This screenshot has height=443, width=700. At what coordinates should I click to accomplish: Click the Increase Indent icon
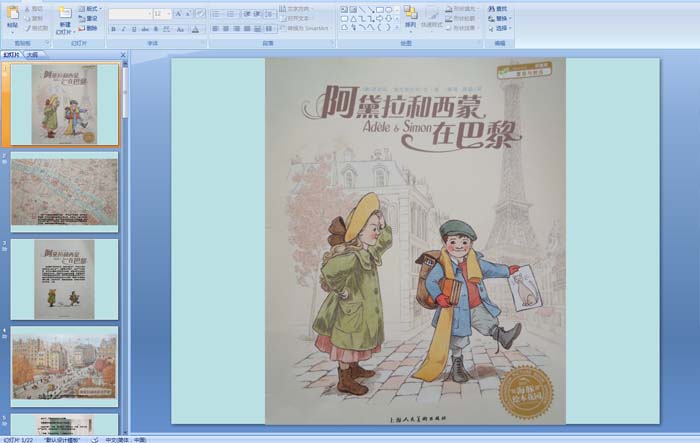(x=257, y=14)
